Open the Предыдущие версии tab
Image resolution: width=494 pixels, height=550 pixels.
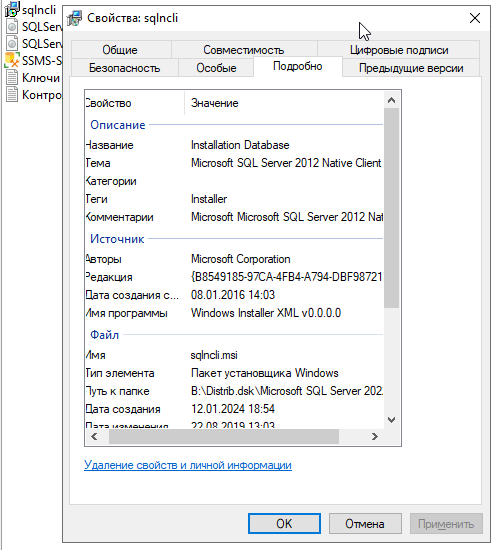[x=411, y=68]
